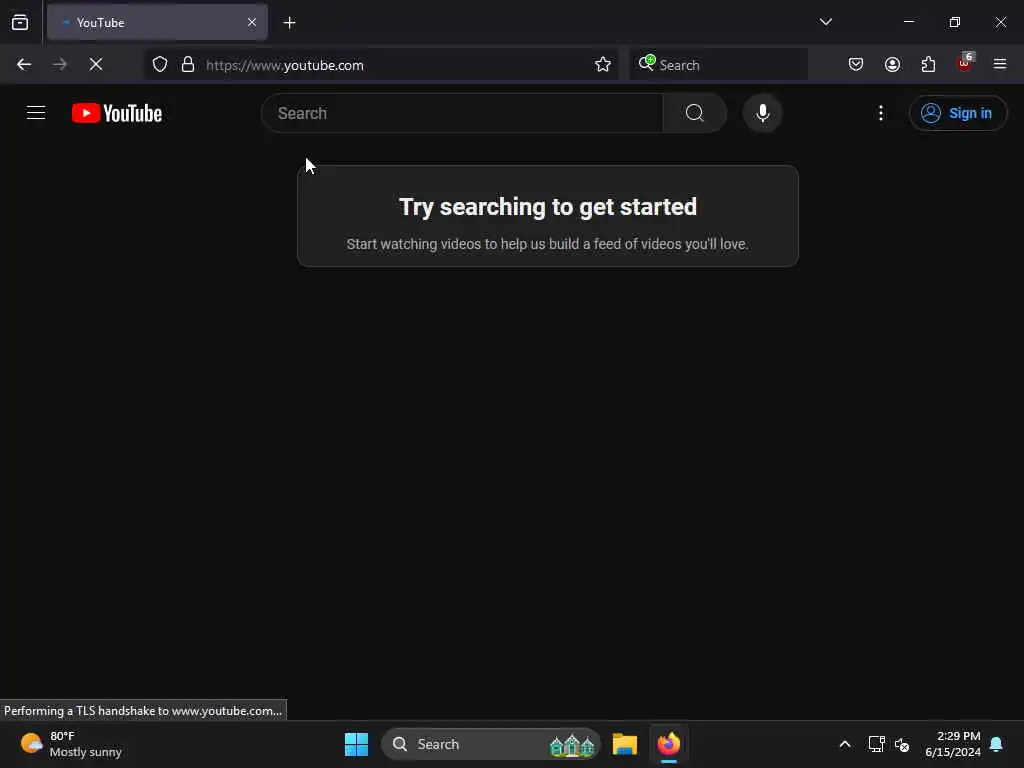Screen dimensions: 1024x768
Task: Select the YouTube tab
Action: coord(157,22)
